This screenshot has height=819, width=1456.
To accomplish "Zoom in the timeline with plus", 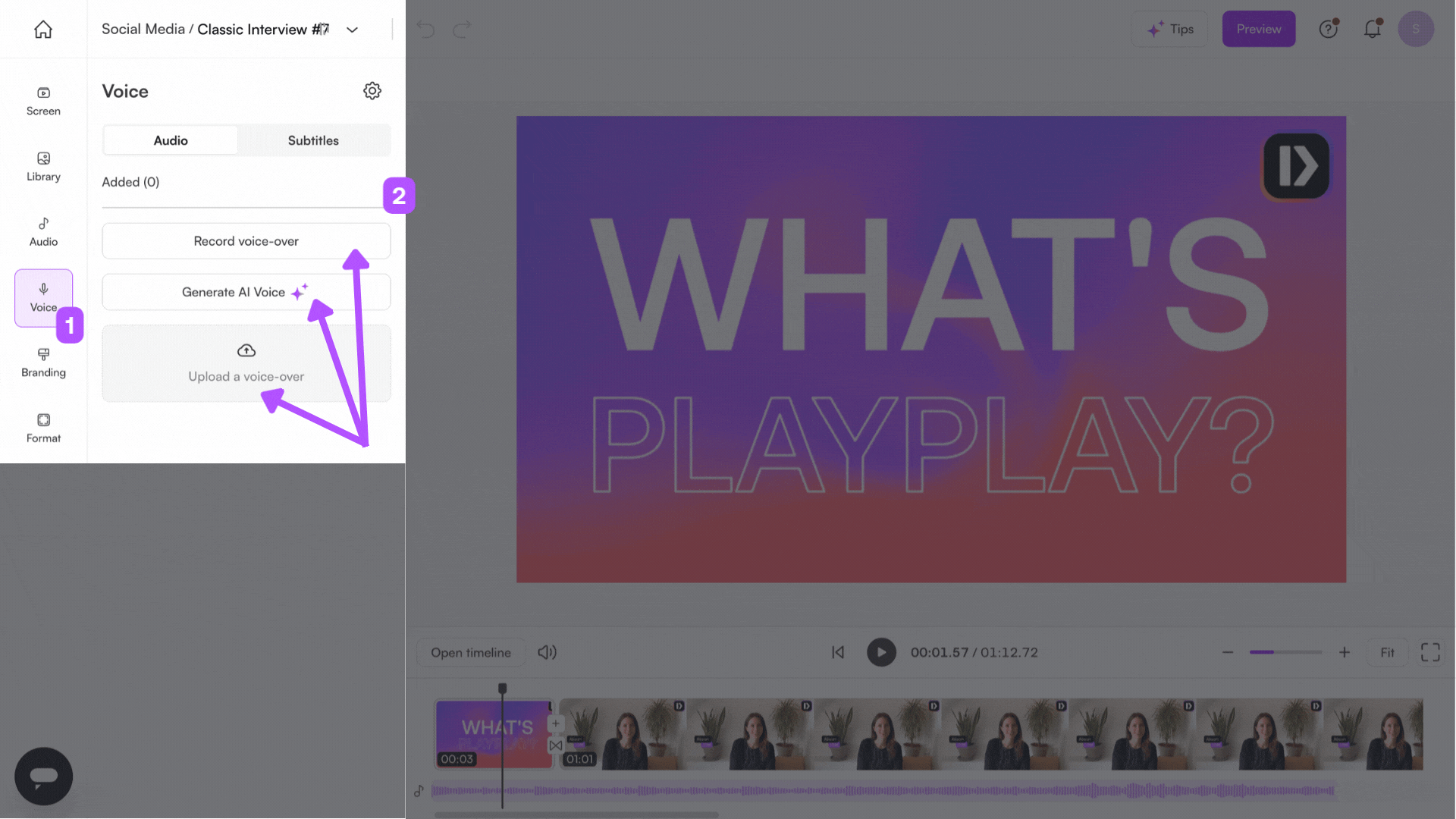I will [1345, 652].
